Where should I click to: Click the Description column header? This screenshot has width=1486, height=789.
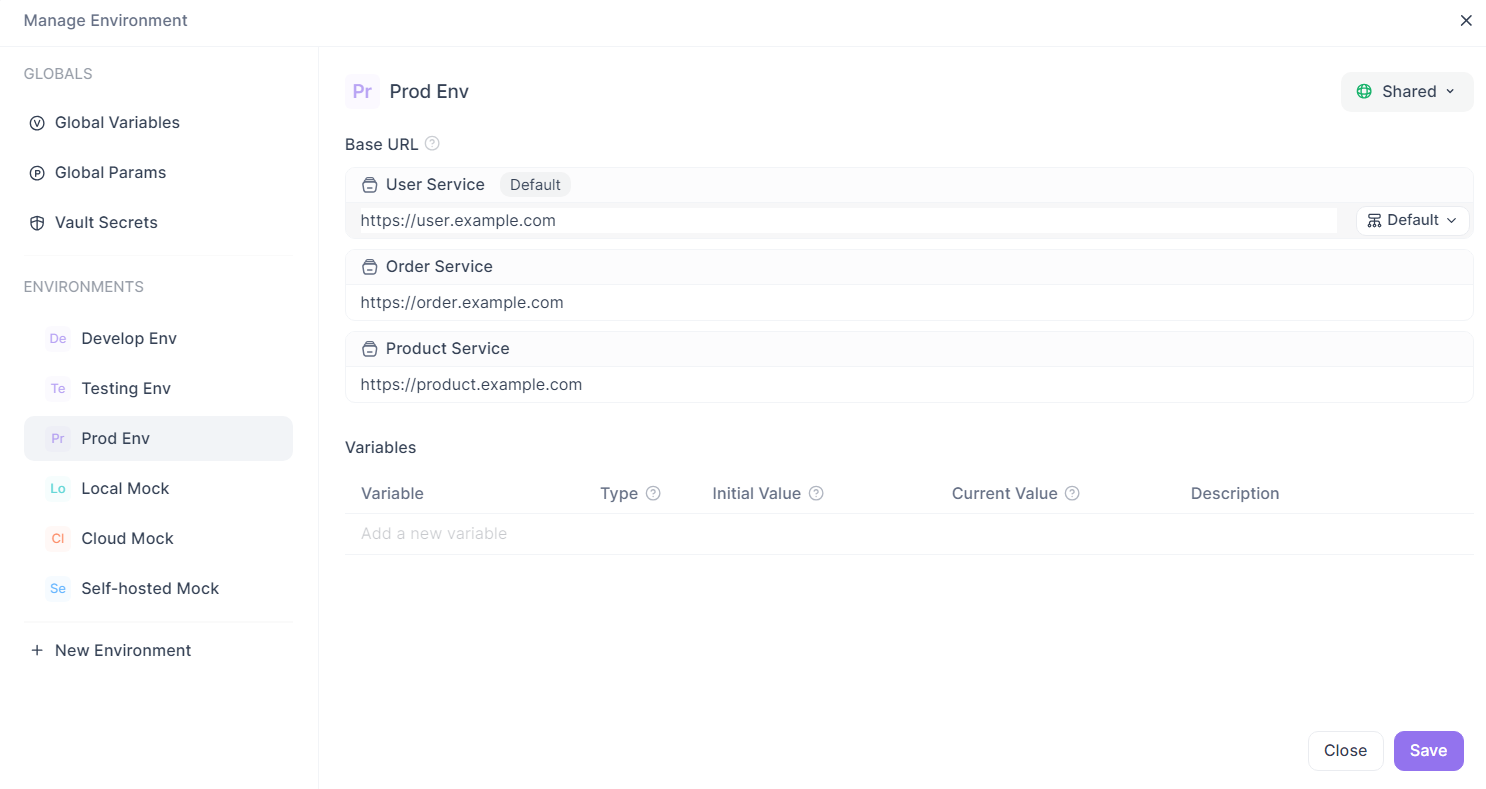(x=1235, y=493)
